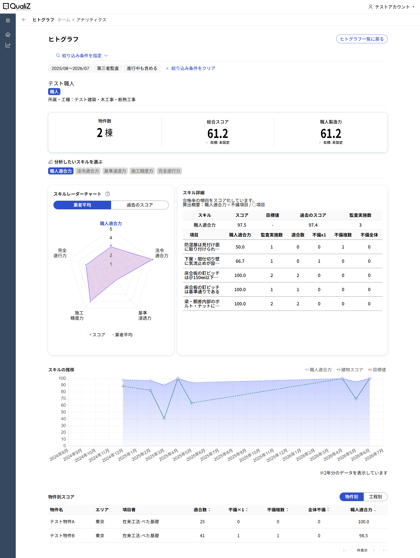The width and height of the screenshot is (420, 558).
Task: Sort table by 不備複数 column
Action: click(x=278, y=510)
